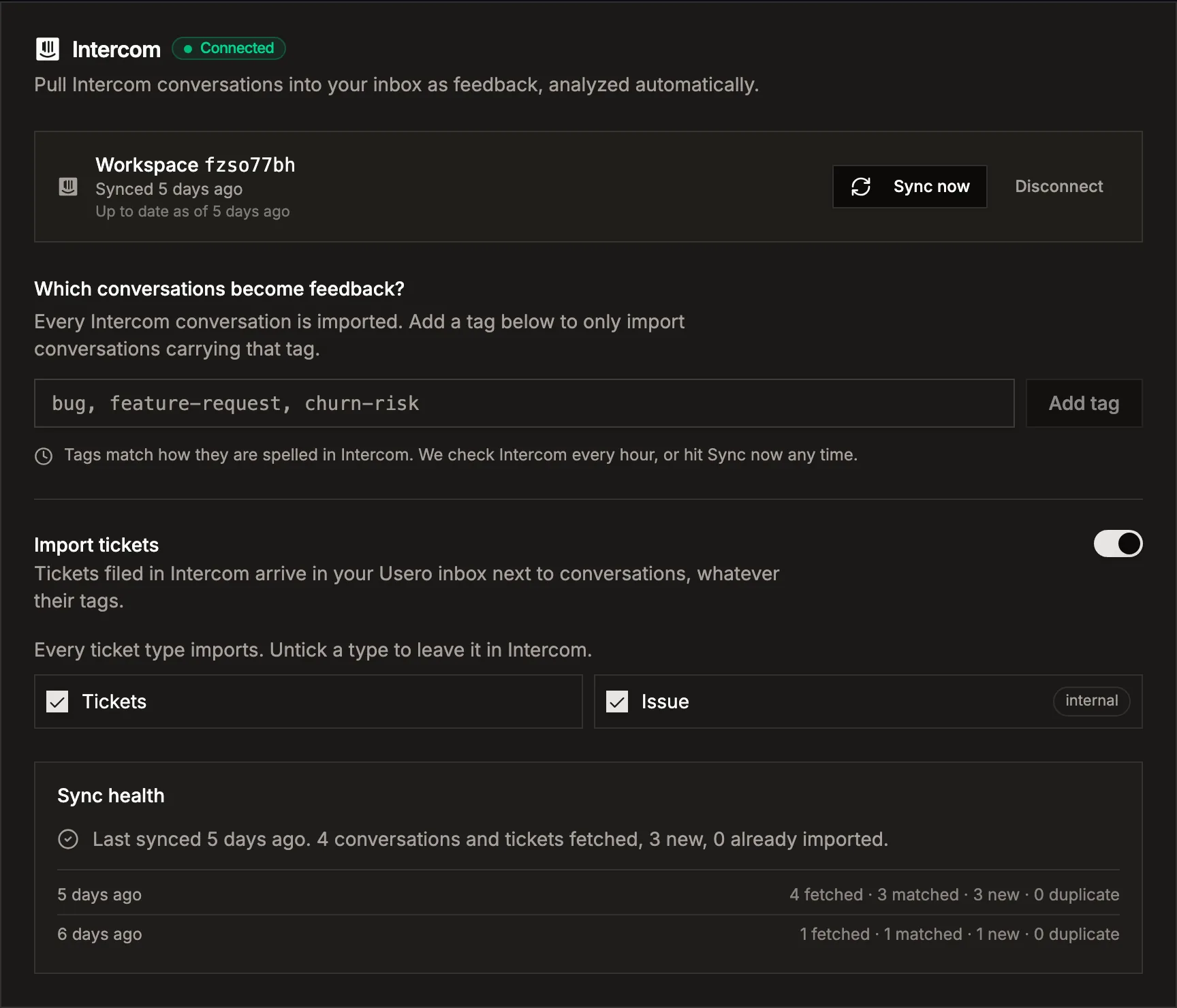
Task: Select the '6 days ago' sync log row
Action: [588, 934]
